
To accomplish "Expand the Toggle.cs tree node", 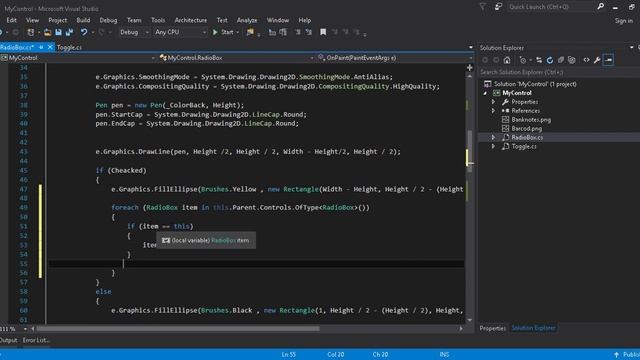I will click(x=493, y=147).
